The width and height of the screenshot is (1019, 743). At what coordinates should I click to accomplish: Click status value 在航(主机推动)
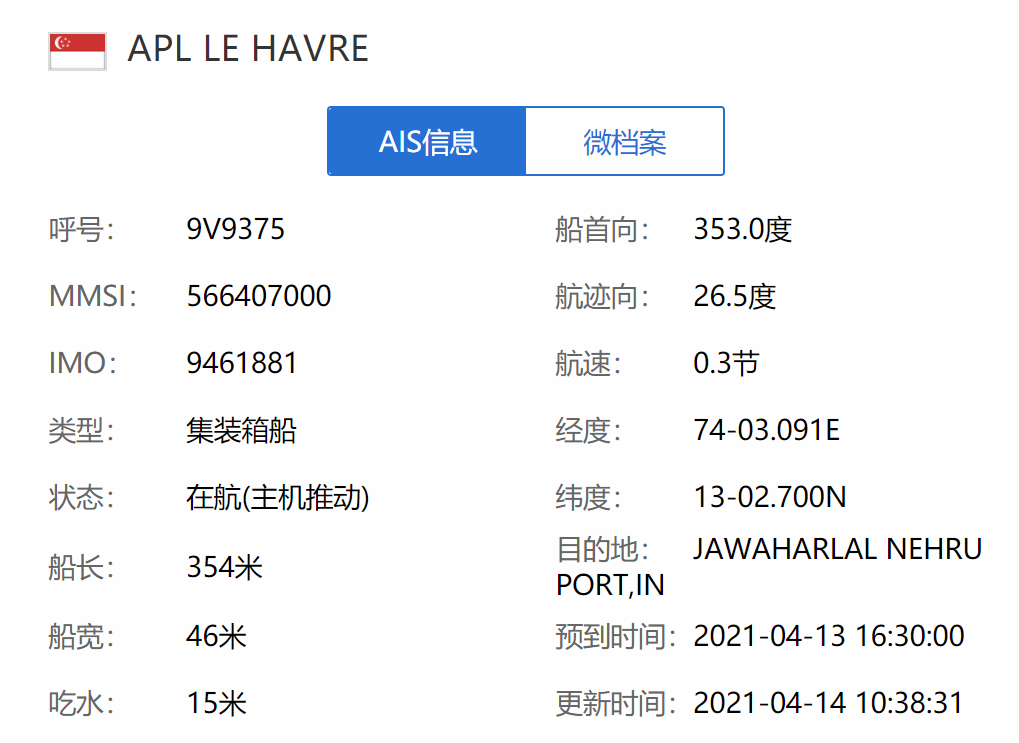[277, 497]
